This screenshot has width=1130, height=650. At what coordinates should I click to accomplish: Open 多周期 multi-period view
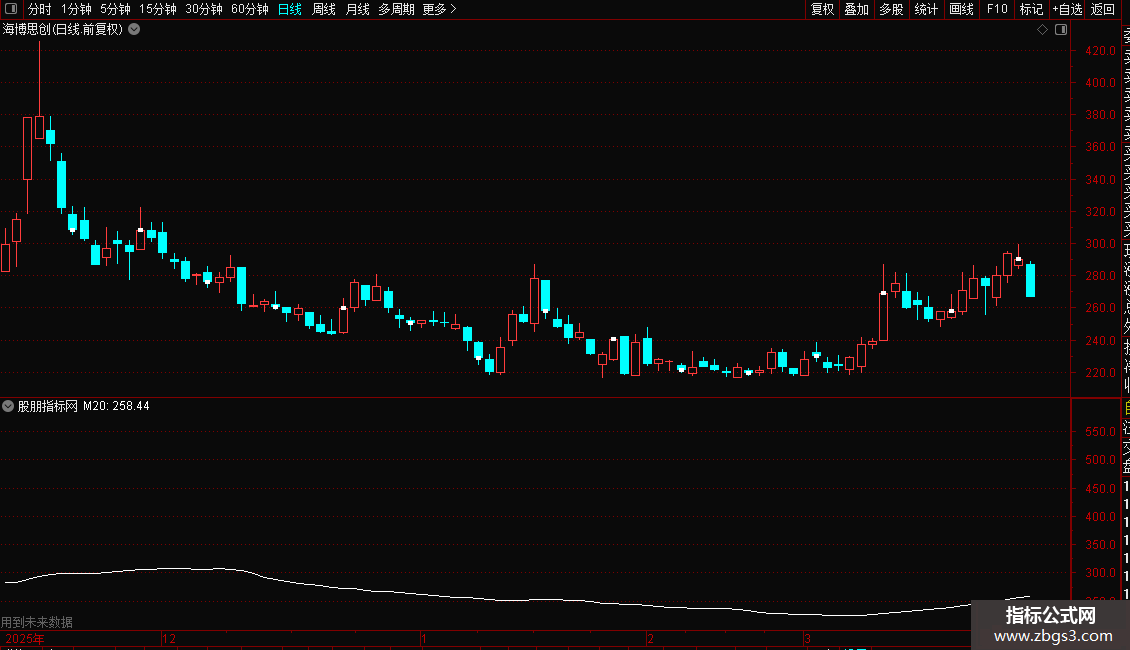pyautogui.click(x=396, y=9)
